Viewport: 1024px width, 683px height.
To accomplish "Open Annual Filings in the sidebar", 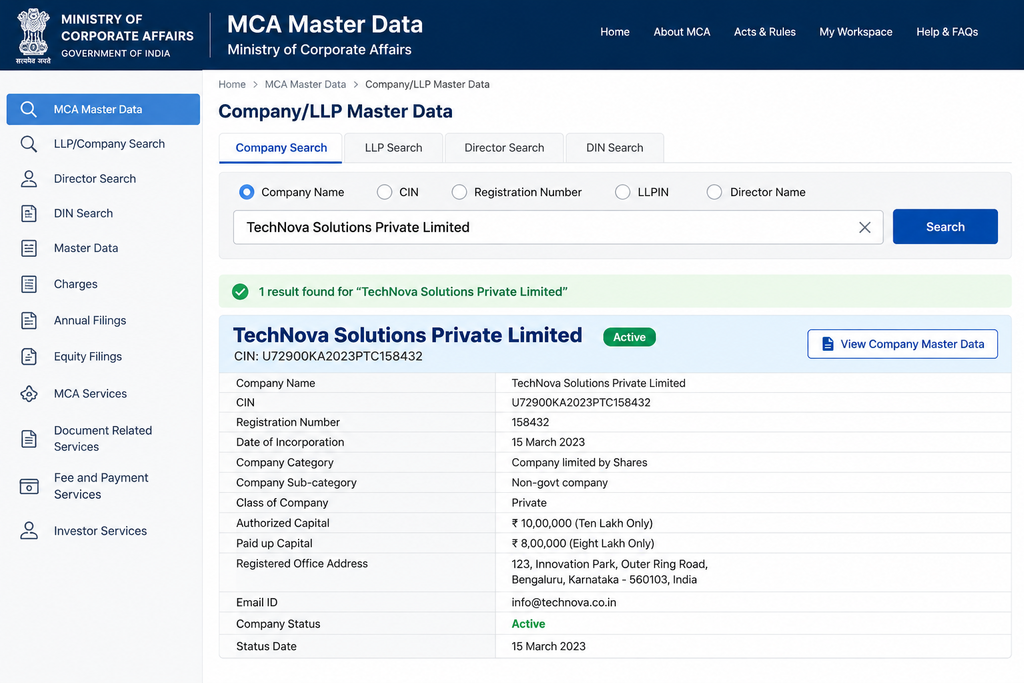I will (103, 321).
